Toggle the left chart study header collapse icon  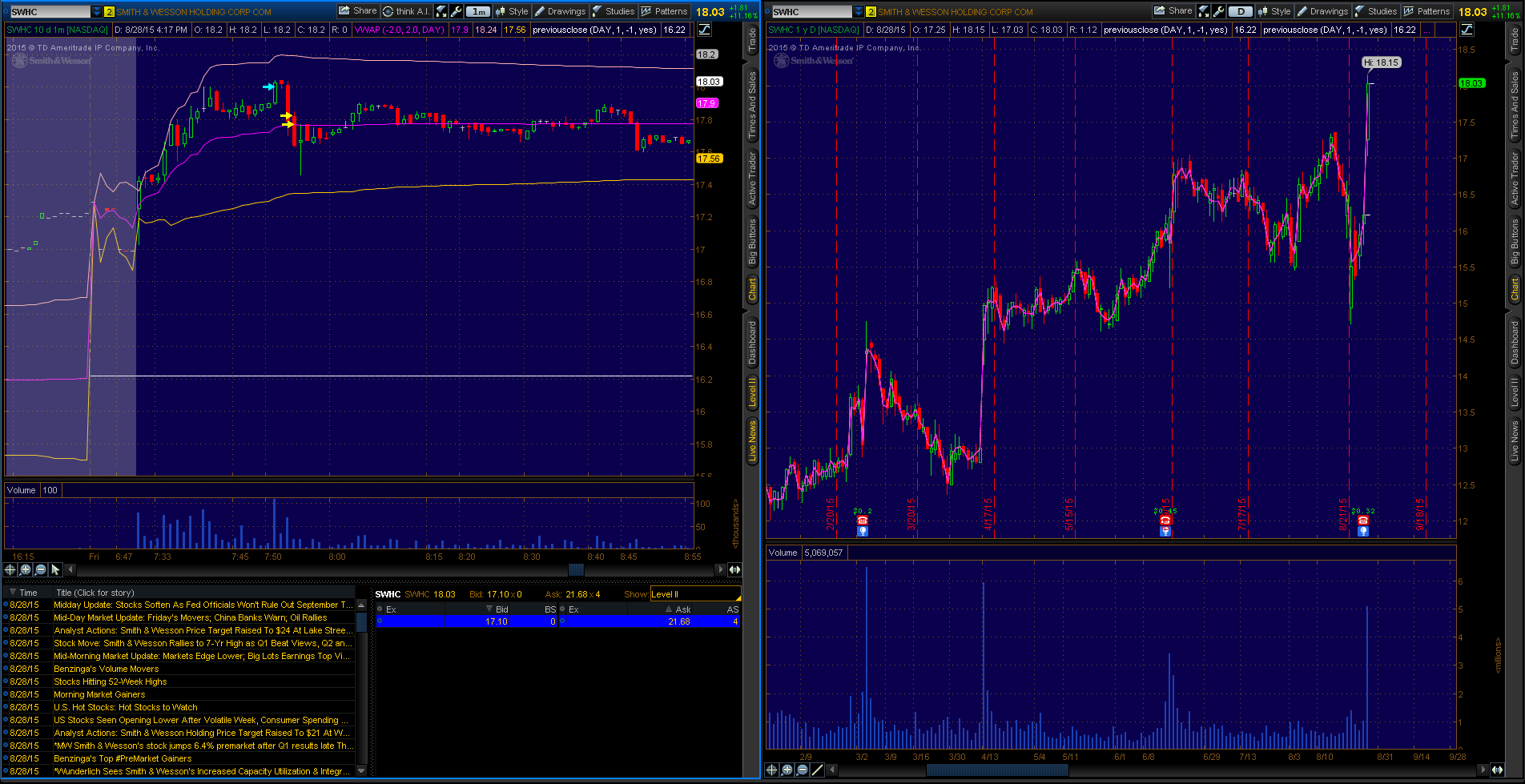pos(704,30)
